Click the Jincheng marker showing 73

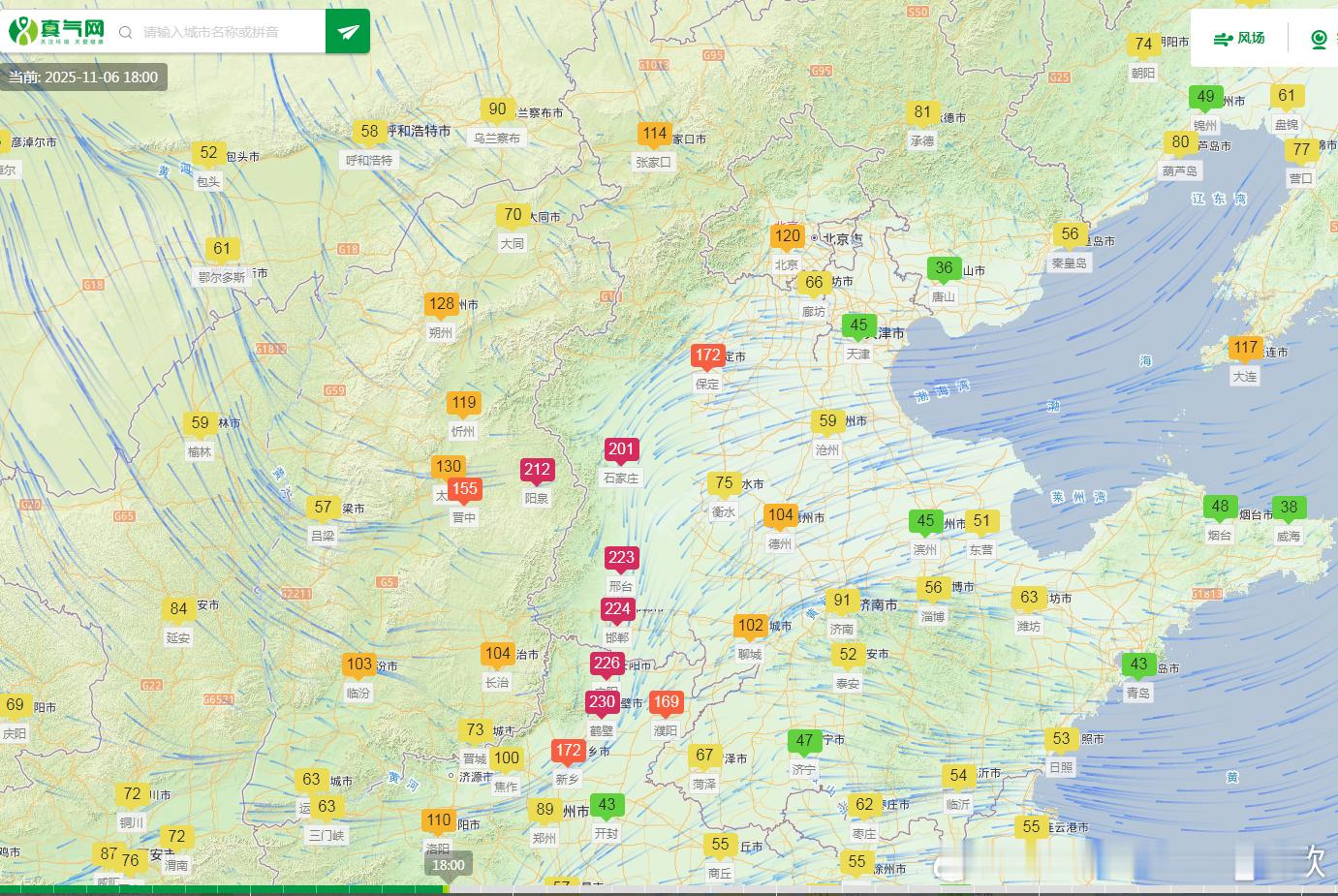click(x=474, y=730)
